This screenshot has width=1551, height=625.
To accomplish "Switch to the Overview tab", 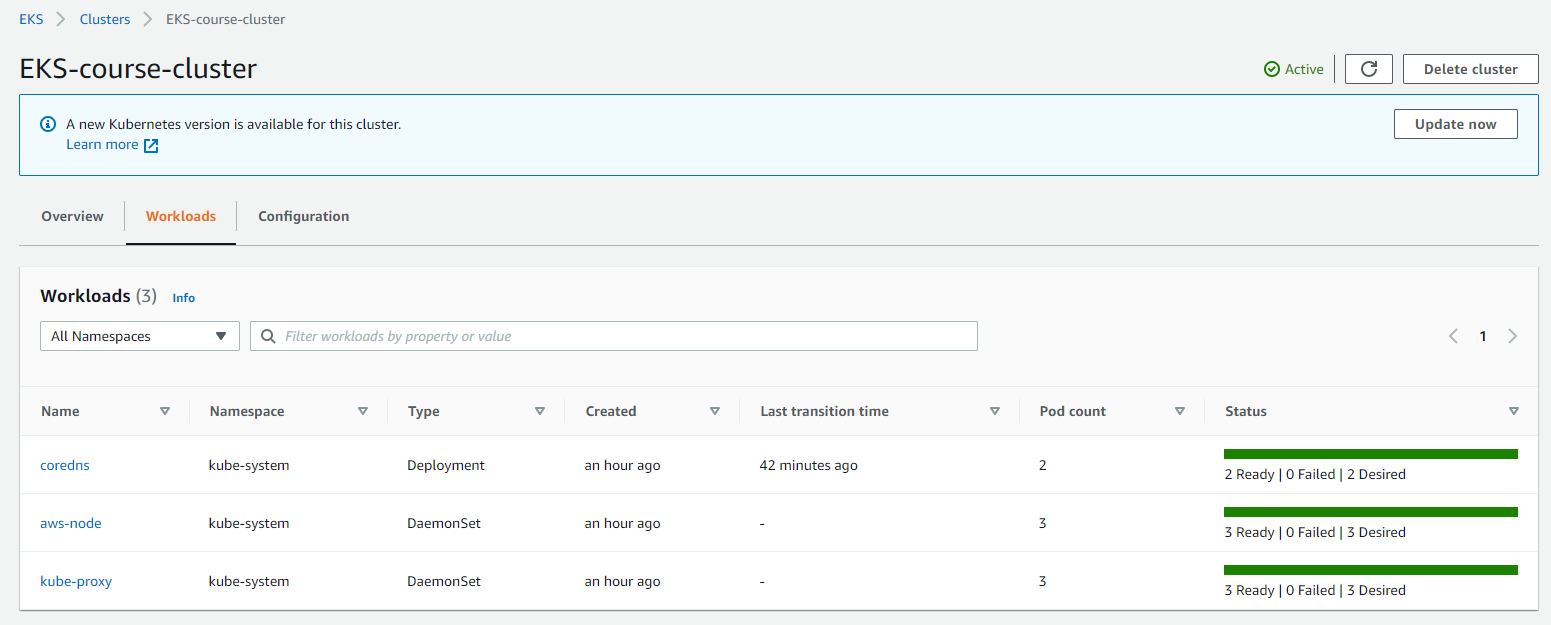I will (x=72, y=216).
